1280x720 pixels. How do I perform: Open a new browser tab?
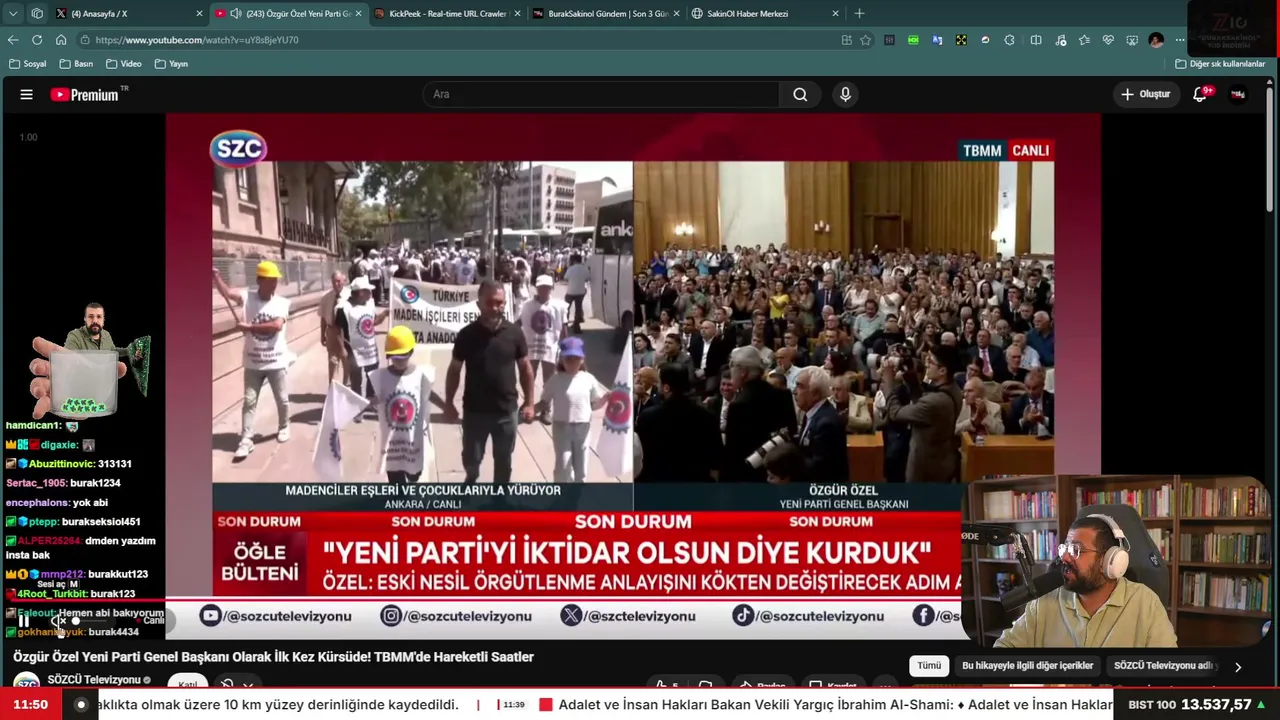(x=859, y=14)
